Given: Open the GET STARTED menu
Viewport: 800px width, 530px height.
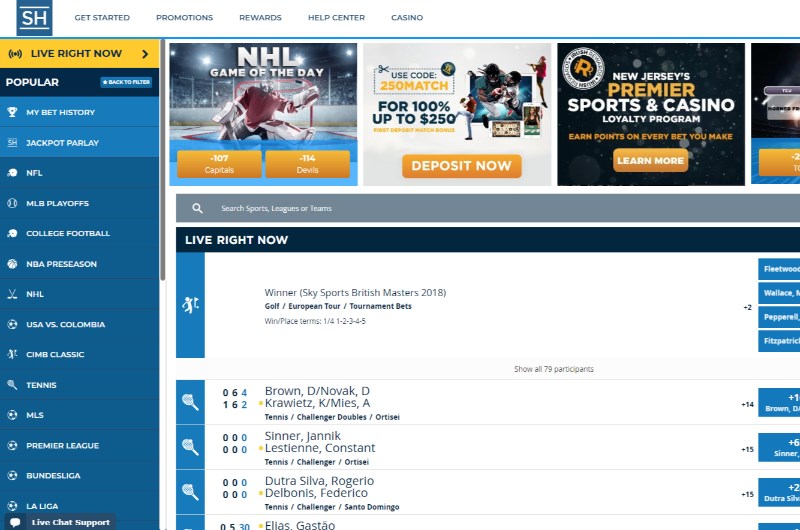Looking at the screenshot, I should tap(102, 17).
